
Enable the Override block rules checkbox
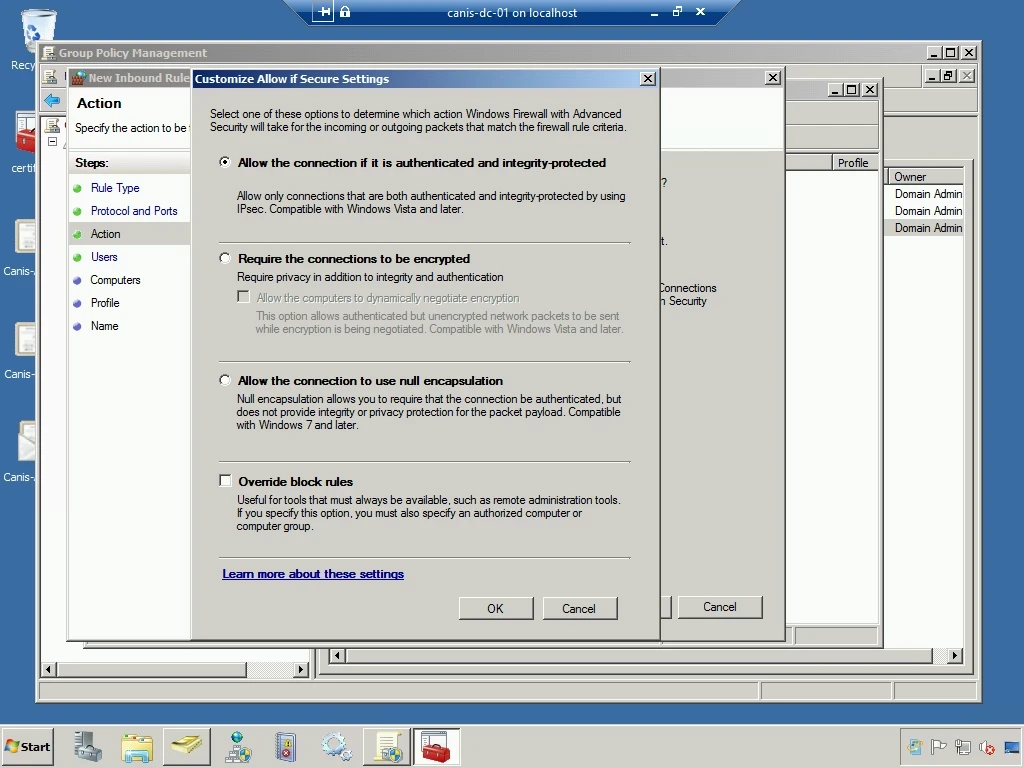[x=226, y=481]
